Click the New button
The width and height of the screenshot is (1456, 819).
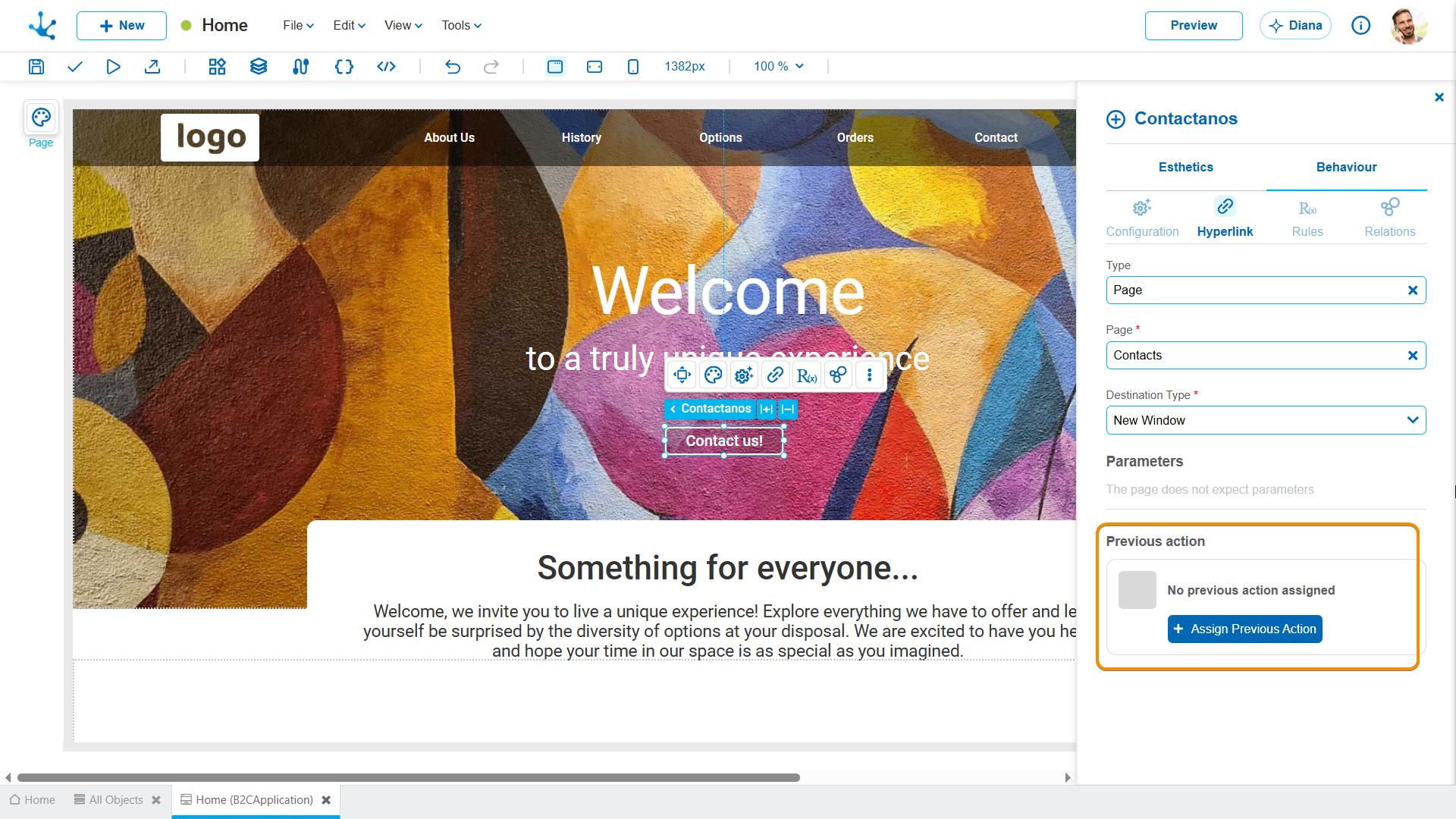(x=121, y=26)
